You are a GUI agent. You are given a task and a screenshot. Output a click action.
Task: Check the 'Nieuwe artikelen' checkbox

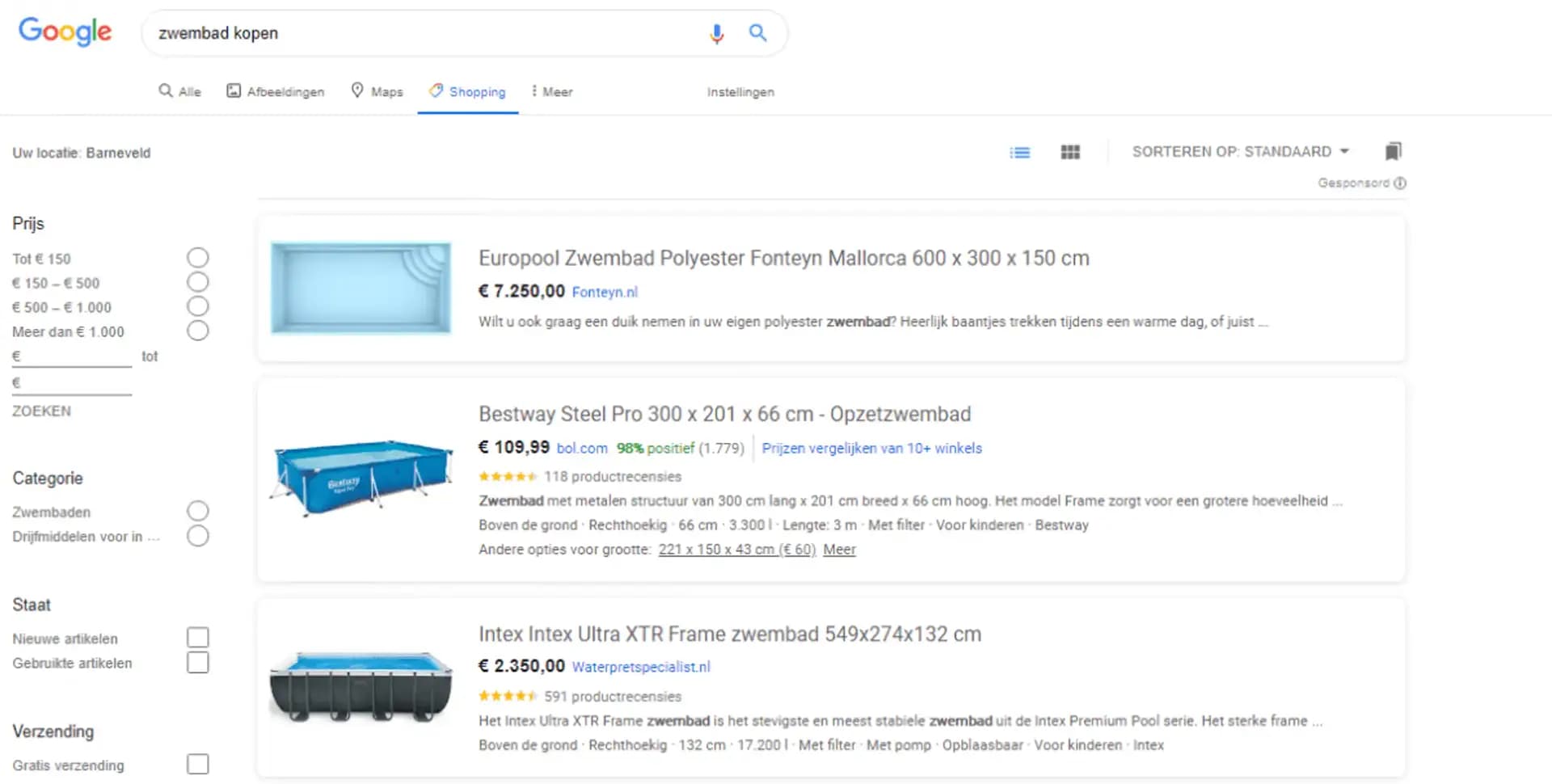click(197, 638)
